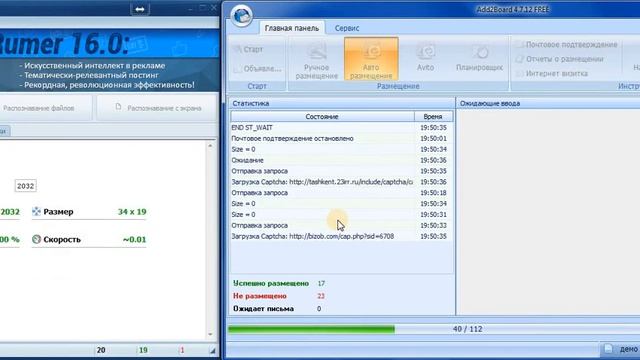Select Ручное размещение ribbon icon
This screenshot has height=360, width=640.
316,60
